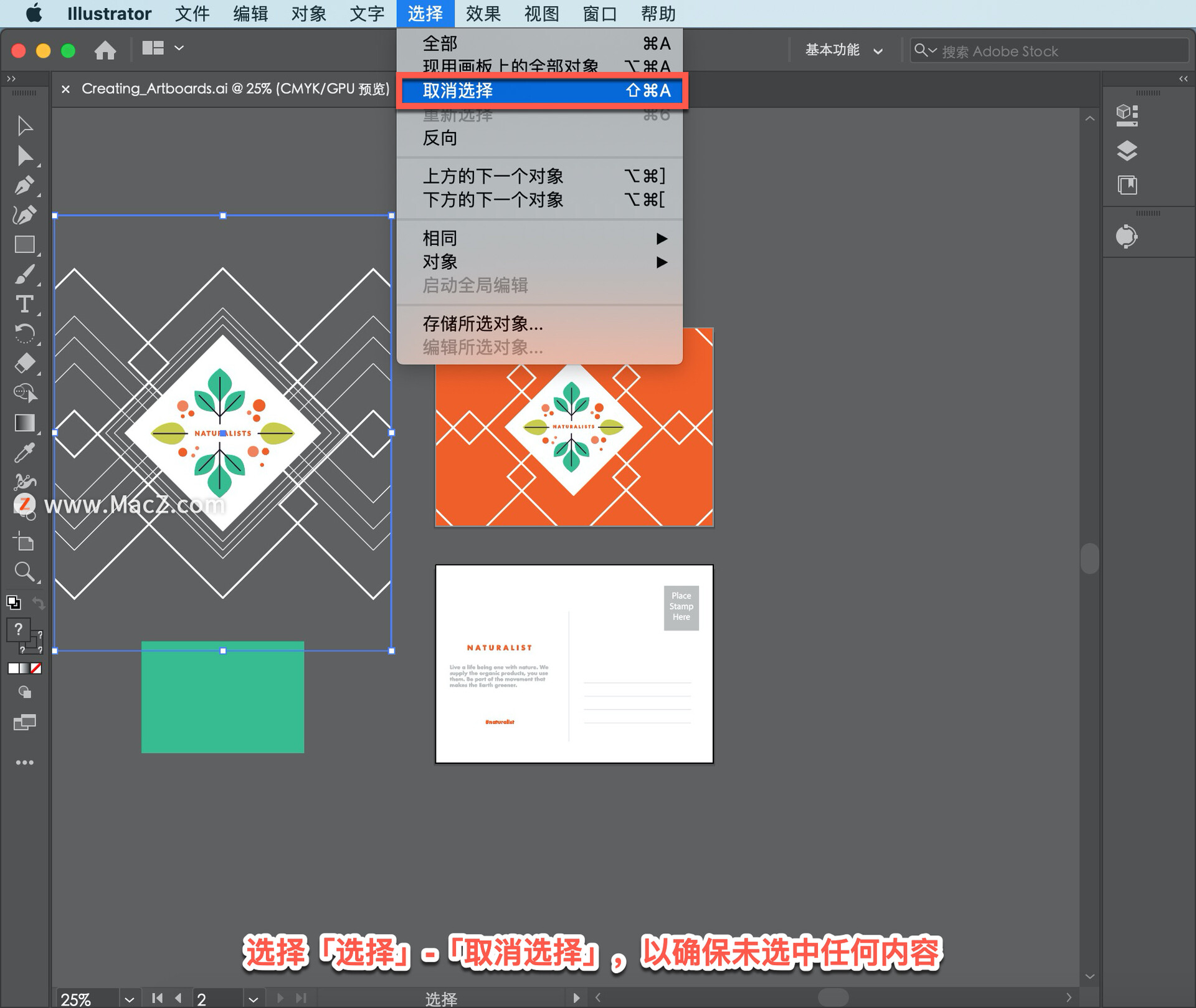
Task: Collapse right panel dock arrows
Action: tap(1184, 78)
